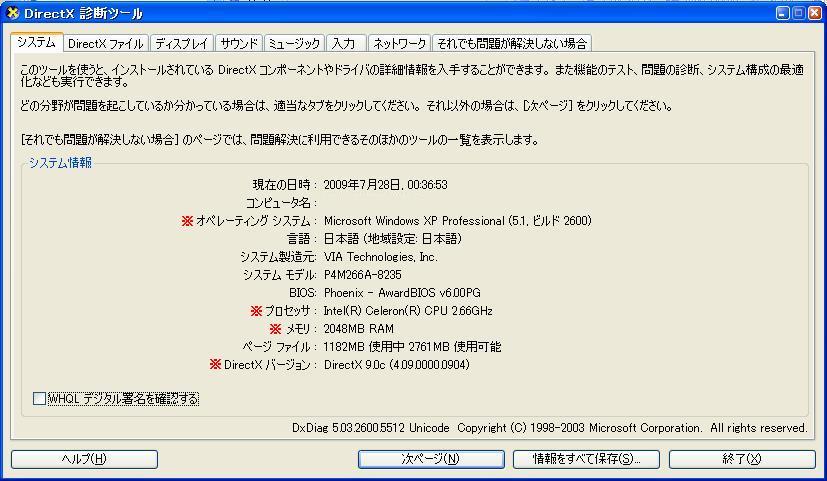The height and width of the screenshot is (481, 827).
Task: Click the DirectX icon in the title bar
Action: coord(13,13)
